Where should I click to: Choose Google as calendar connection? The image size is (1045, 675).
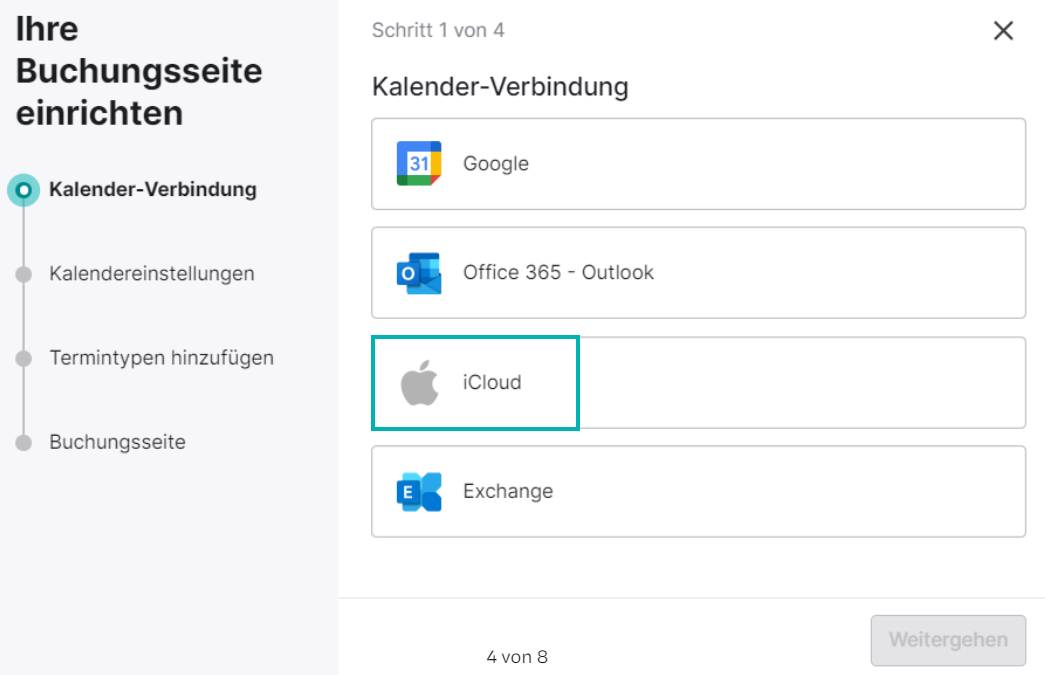tap(698, 164)
